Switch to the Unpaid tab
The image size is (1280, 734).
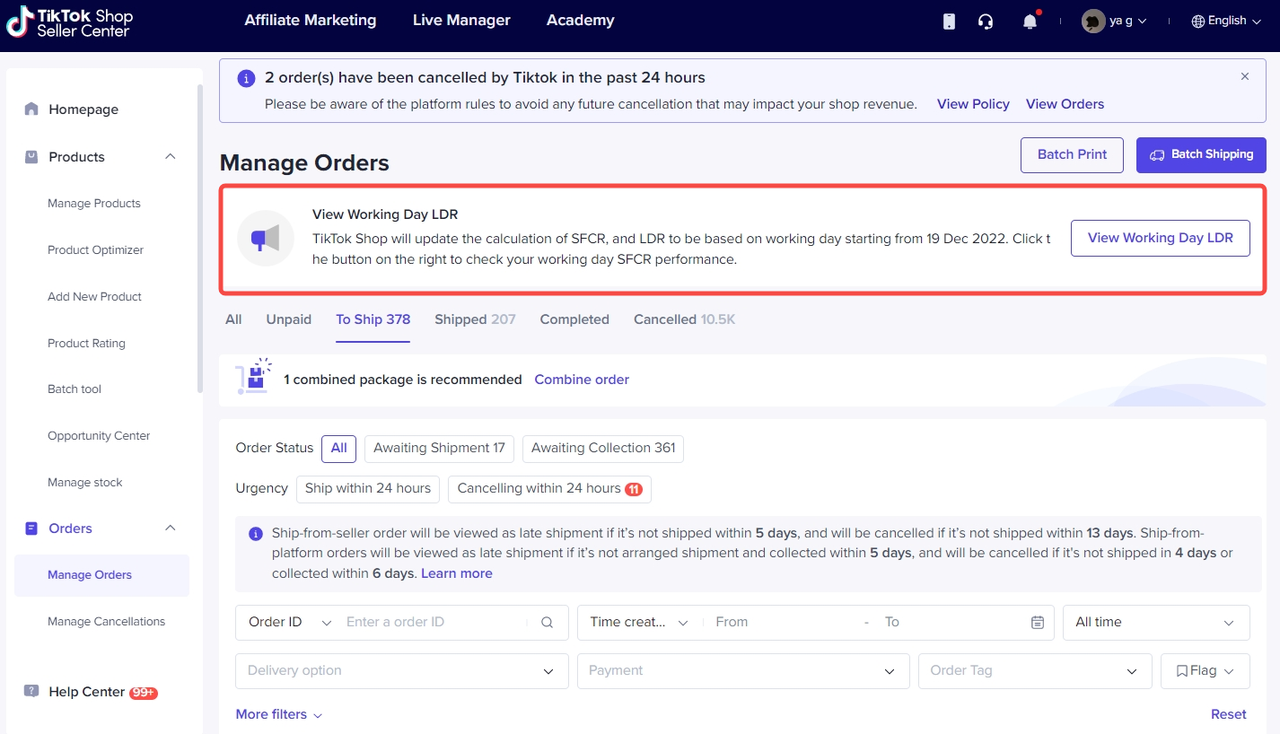tap(289, 320)
